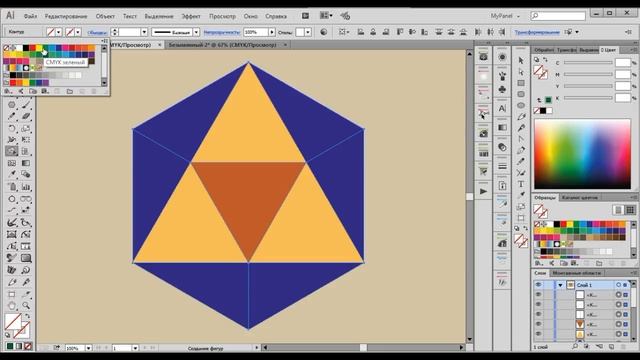640x360 pixels.
Task: Set paint mode to None at toolbox bottom
Action: pyautogui.click(x=28, y=347)
